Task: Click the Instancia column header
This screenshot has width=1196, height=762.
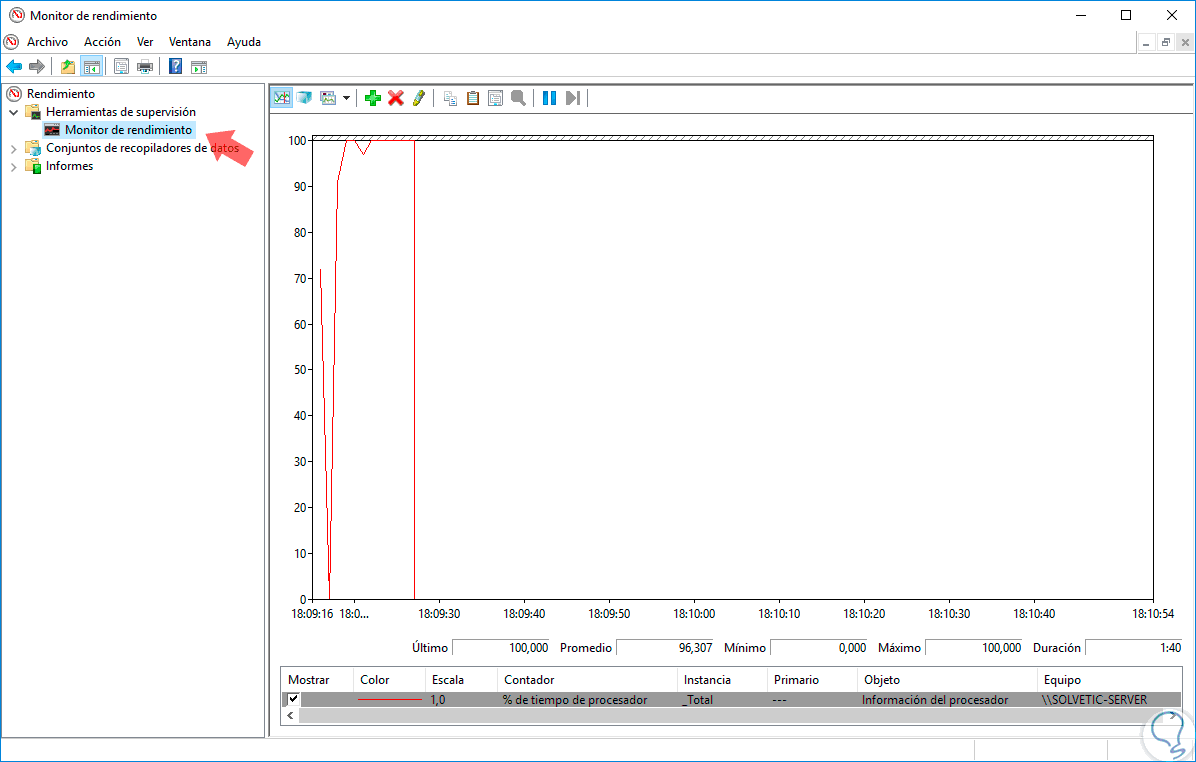Action: coord(722,680)
